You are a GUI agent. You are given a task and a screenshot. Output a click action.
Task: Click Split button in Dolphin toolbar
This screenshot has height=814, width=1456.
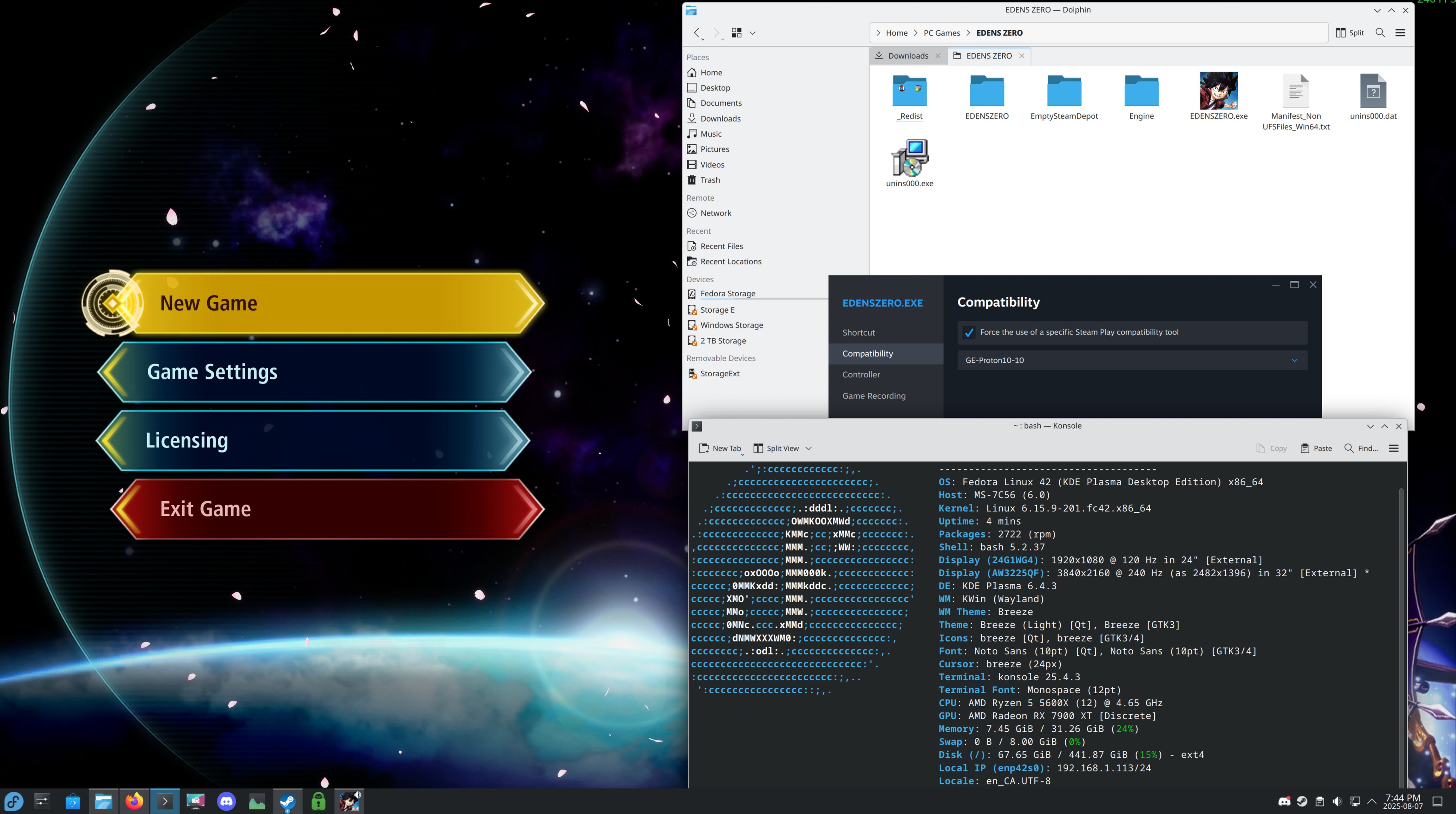coord(1350,33)
